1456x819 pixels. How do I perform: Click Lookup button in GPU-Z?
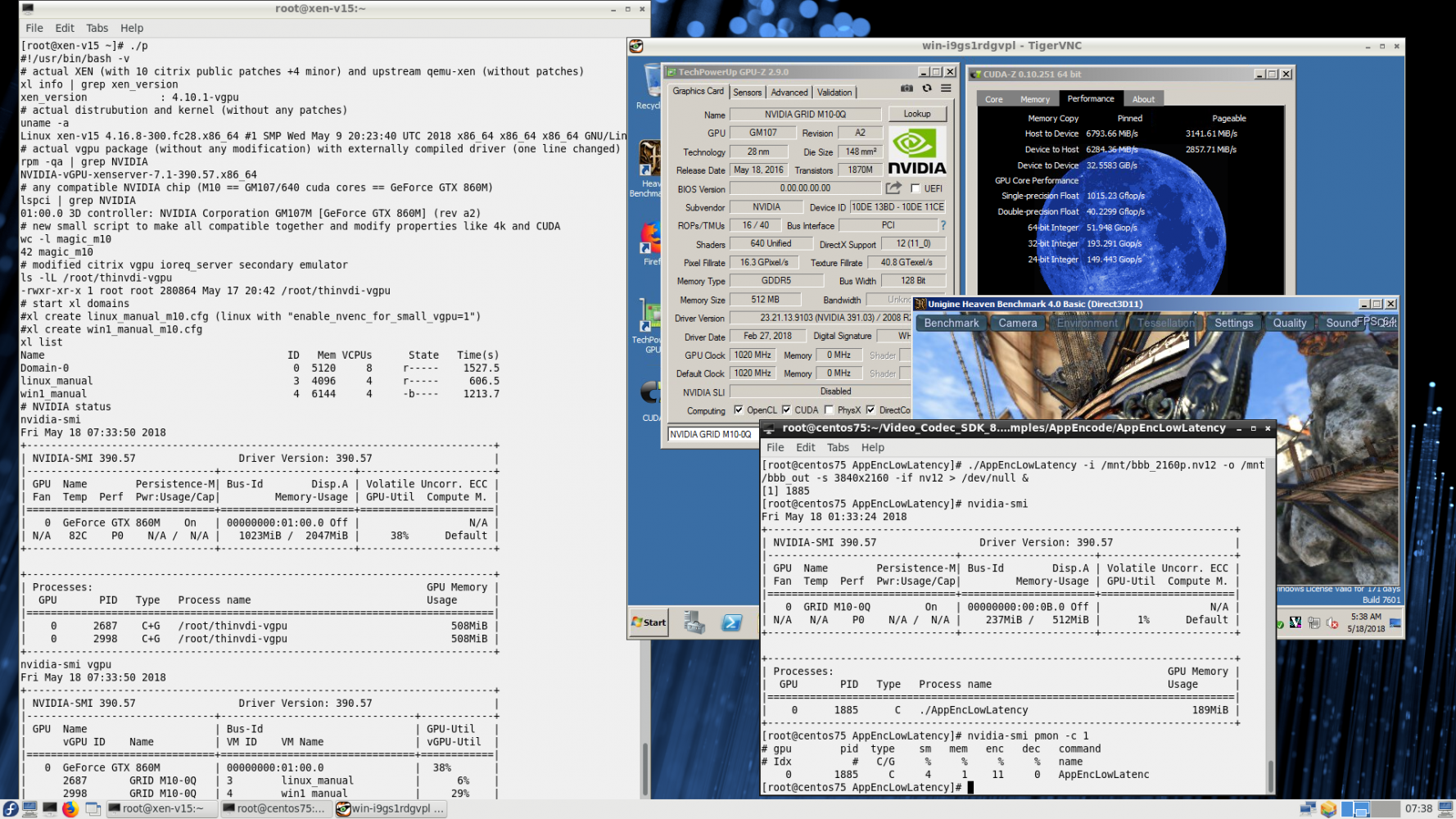pos(917,114)
